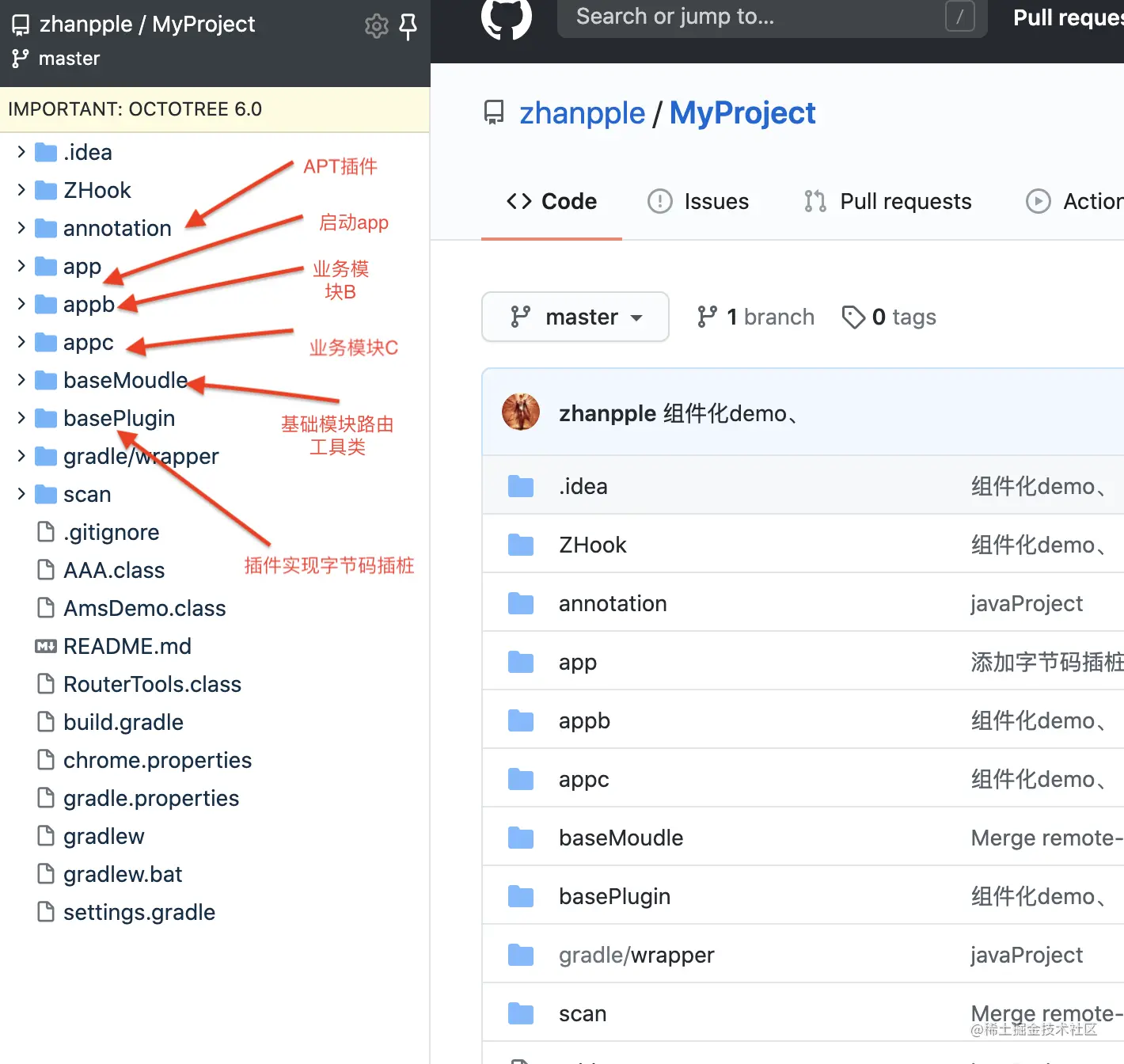This screenshot has width=1124, height=1064.
Task: Open gradle.properties in sidebar tree
Action: 151,798
